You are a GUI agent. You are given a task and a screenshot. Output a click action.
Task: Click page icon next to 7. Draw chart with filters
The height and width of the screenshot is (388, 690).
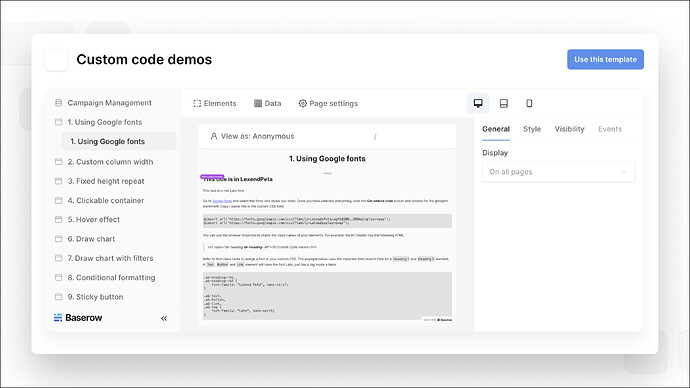pyautogui.click(x=59, y=258)
